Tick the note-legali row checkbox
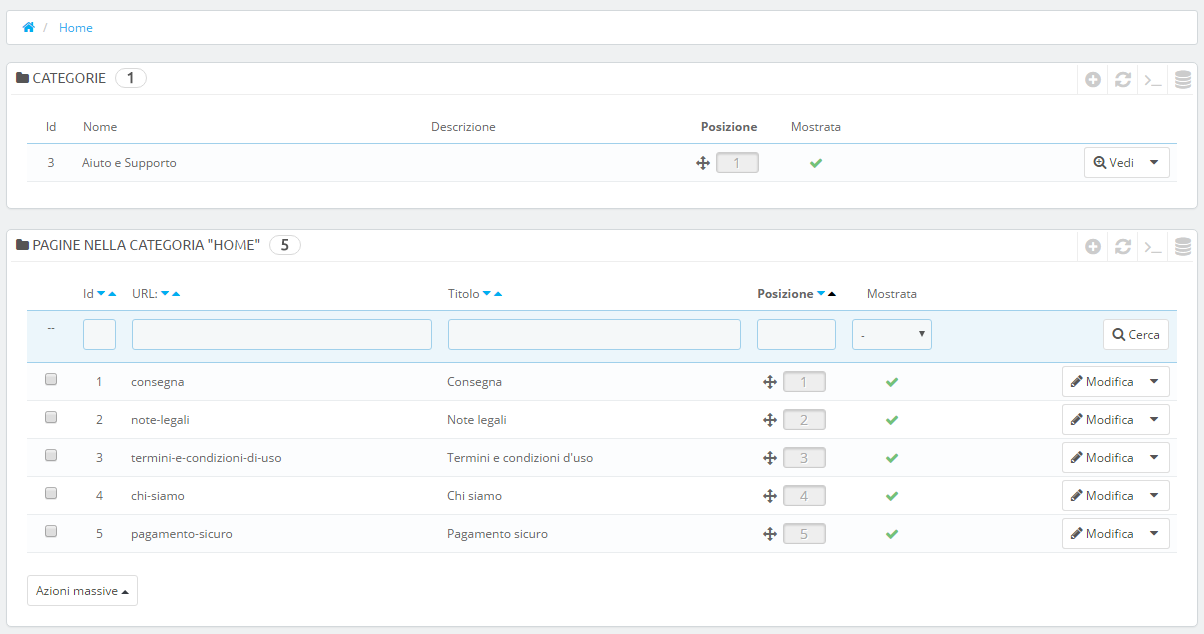The width and height of the screenshot is (1204, 634). pyautogui.click(x=51, y=417)
